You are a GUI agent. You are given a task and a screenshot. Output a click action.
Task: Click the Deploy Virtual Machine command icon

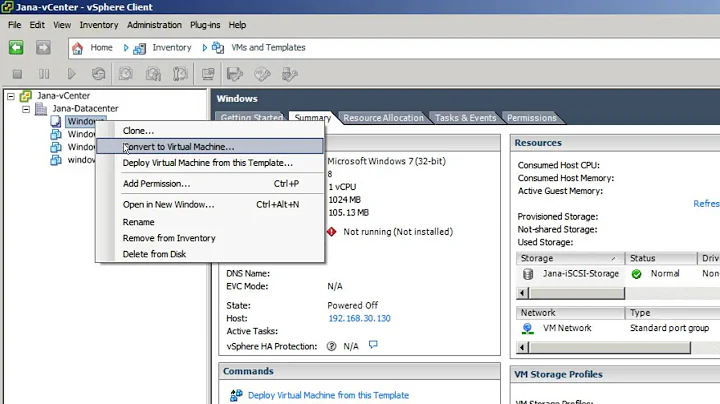pyautogui.click(x=236, y=395)
